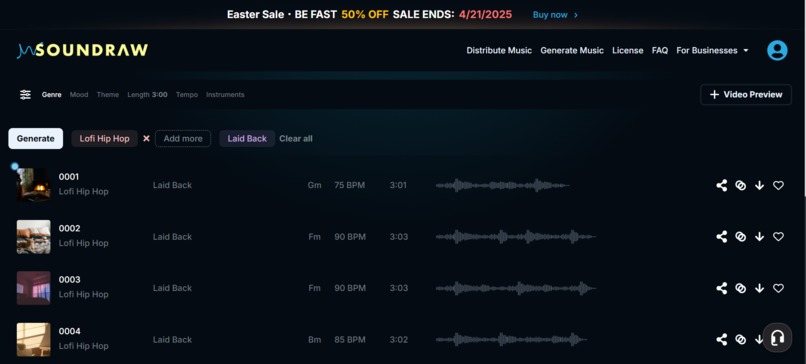Open the FAQ page
Viewport: 806px width, 364px height.
(660, 50)
